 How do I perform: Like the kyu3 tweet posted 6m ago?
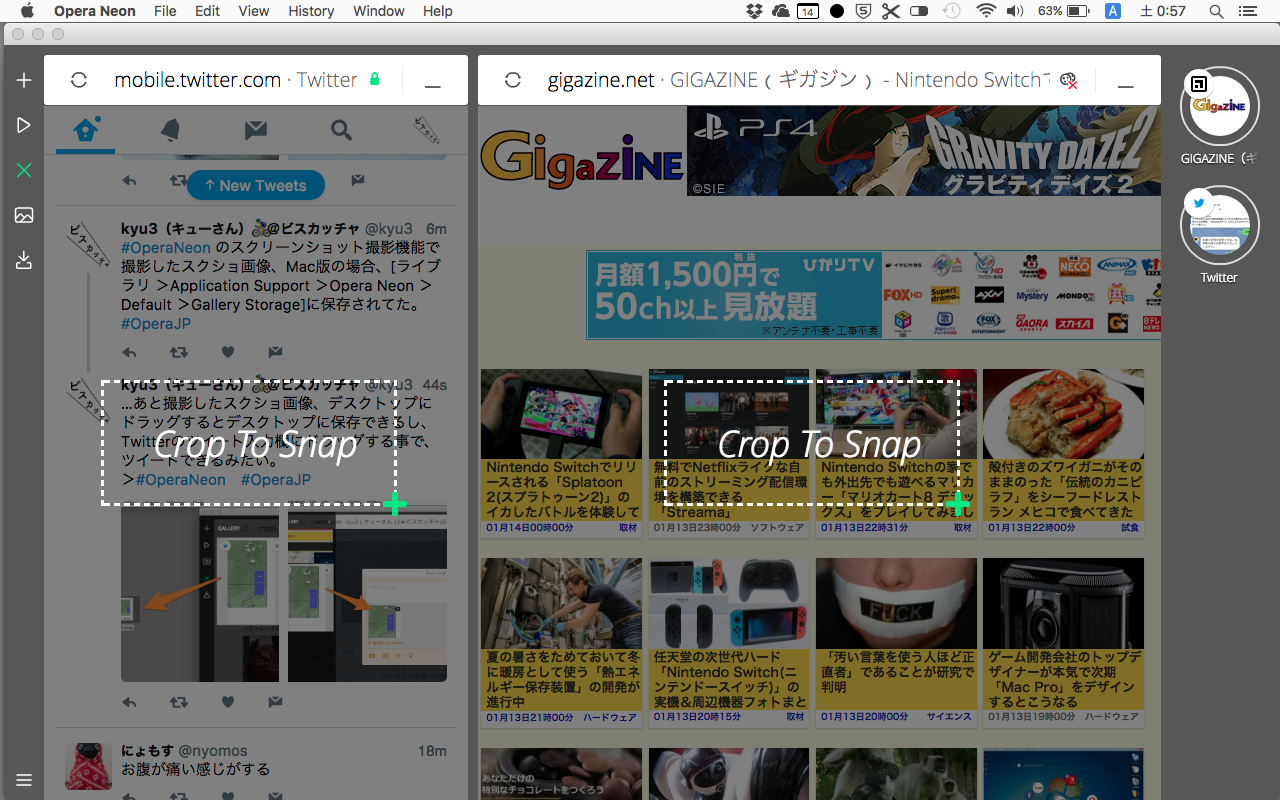(228, 352)
